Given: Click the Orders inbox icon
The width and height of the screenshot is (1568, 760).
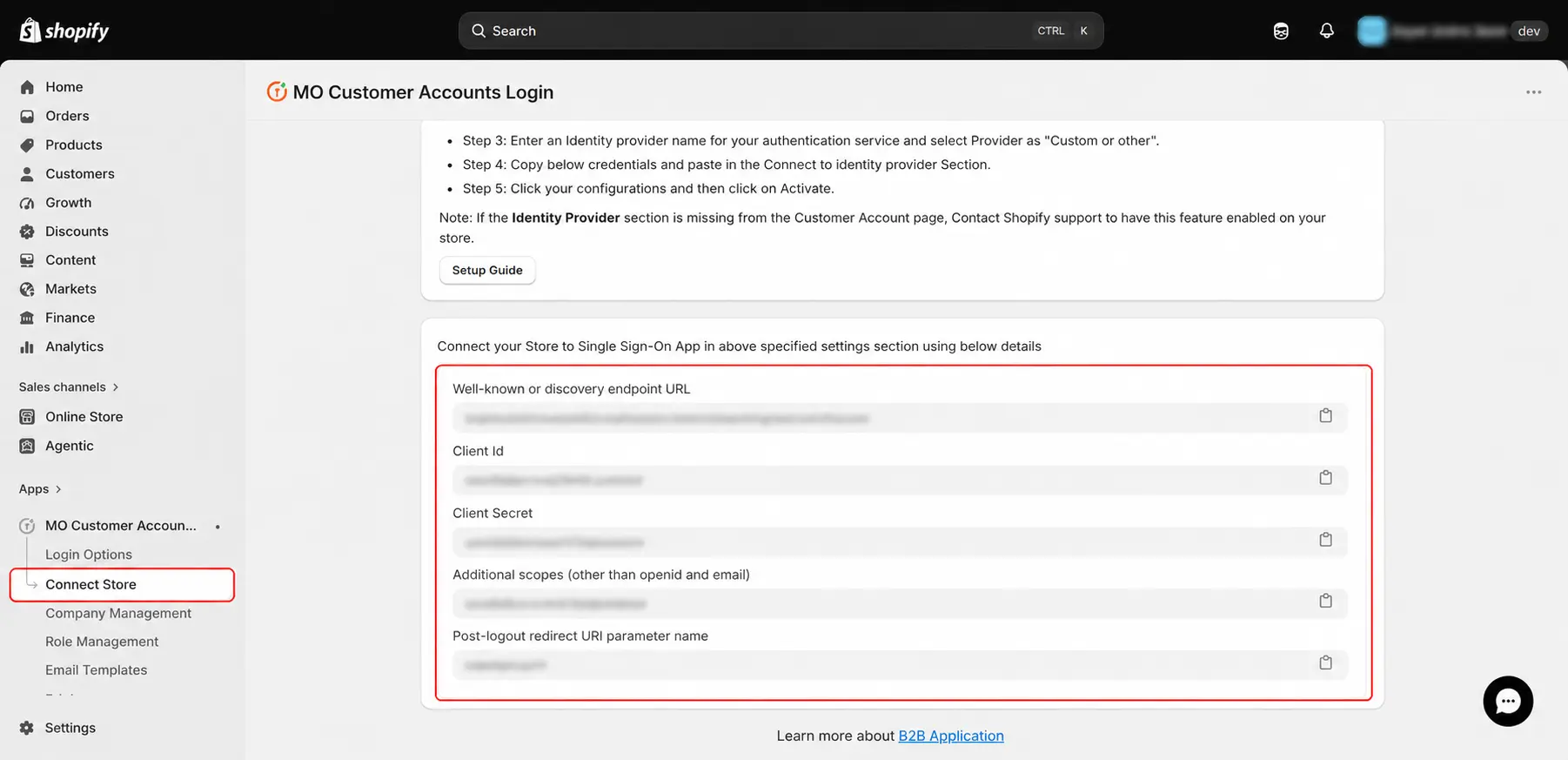Looking at the screenshot, I should [27, 116].
